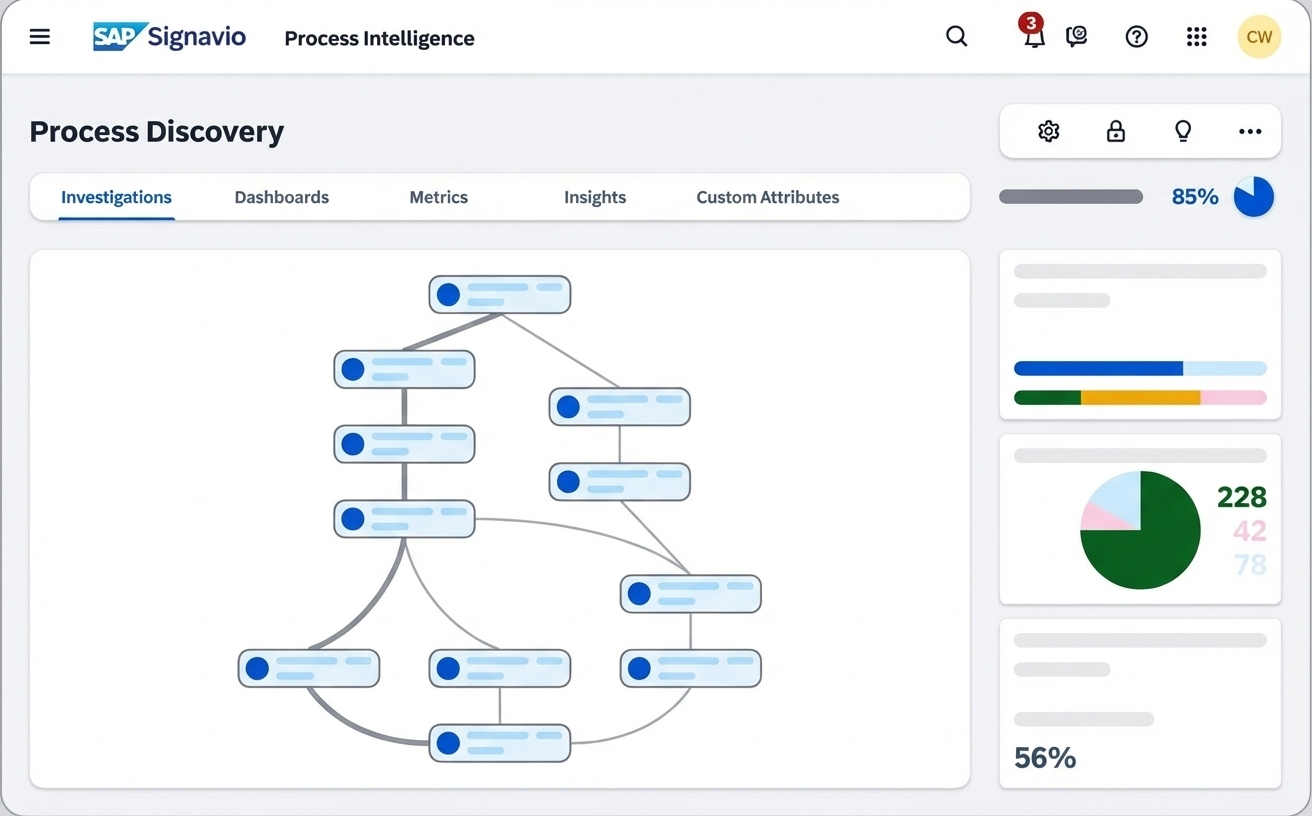Open the three-dot more options menu
This screenshot has height=816, width=1312.
(x=1250, y=131)
